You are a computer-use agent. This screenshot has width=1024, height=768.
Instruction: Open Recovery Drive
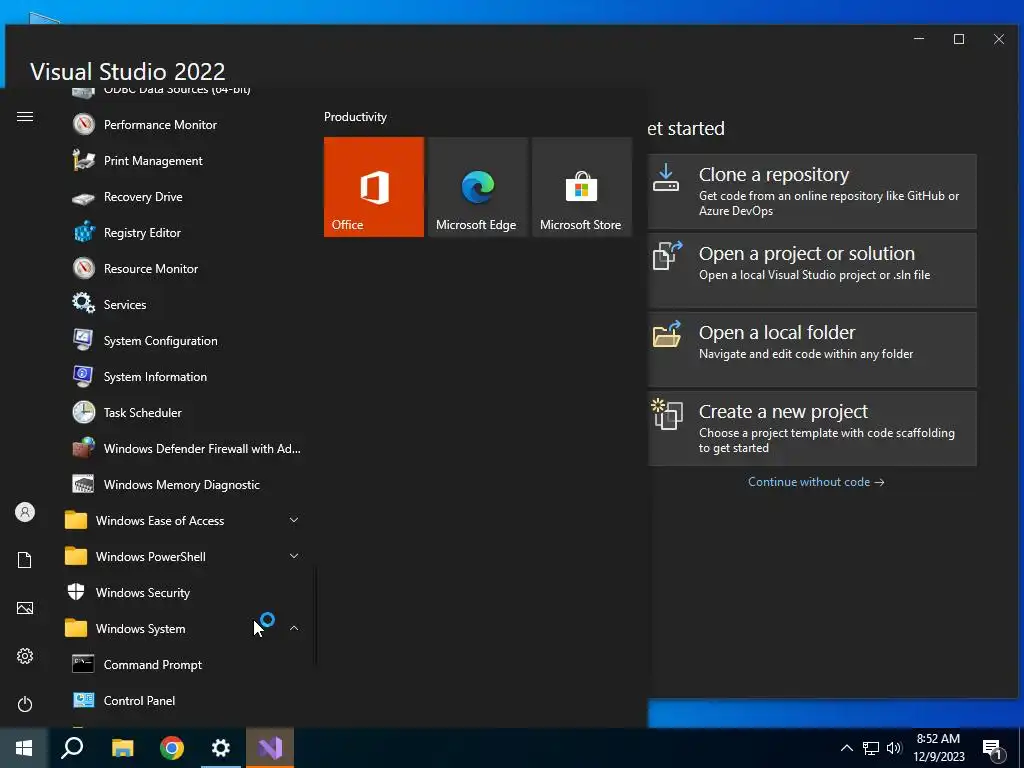[183, 197]
